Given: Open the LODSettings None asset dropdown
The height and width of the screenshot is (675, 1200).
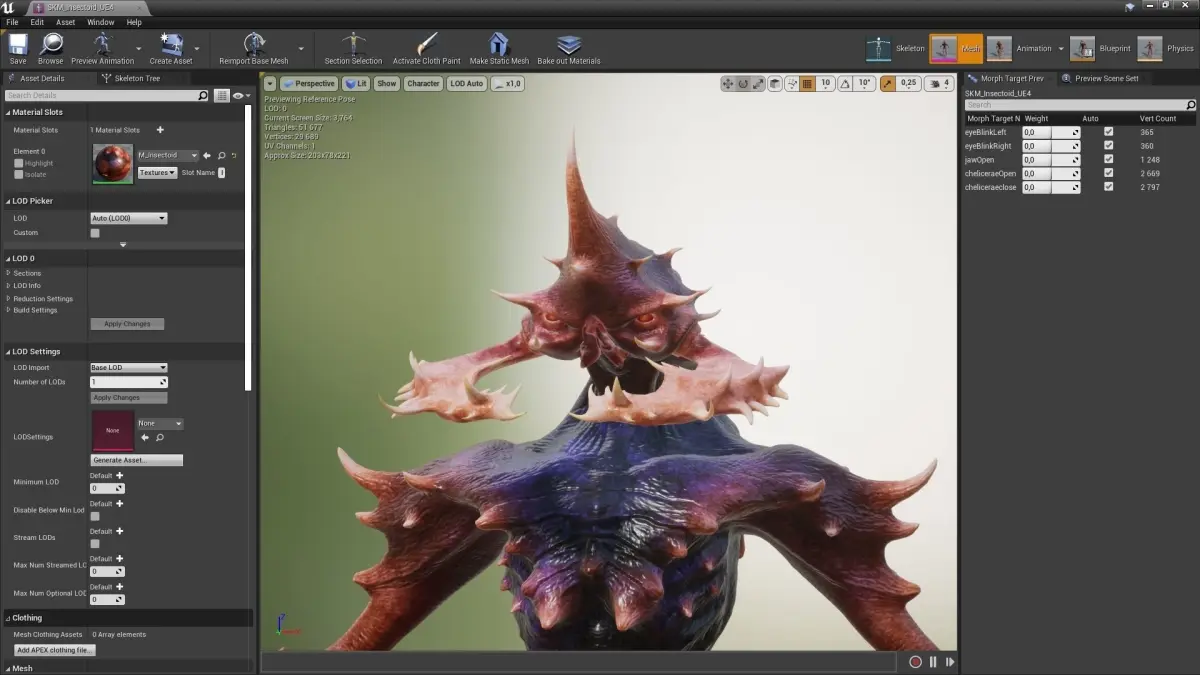Looking at the screenshot, I should pos(160,423).
